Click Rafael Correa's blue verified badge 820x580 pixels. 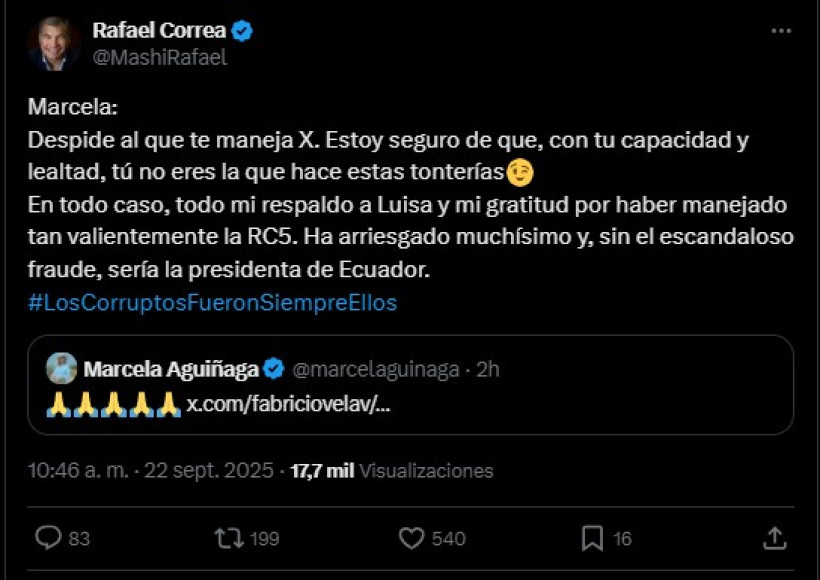click(x=242, y=31)
